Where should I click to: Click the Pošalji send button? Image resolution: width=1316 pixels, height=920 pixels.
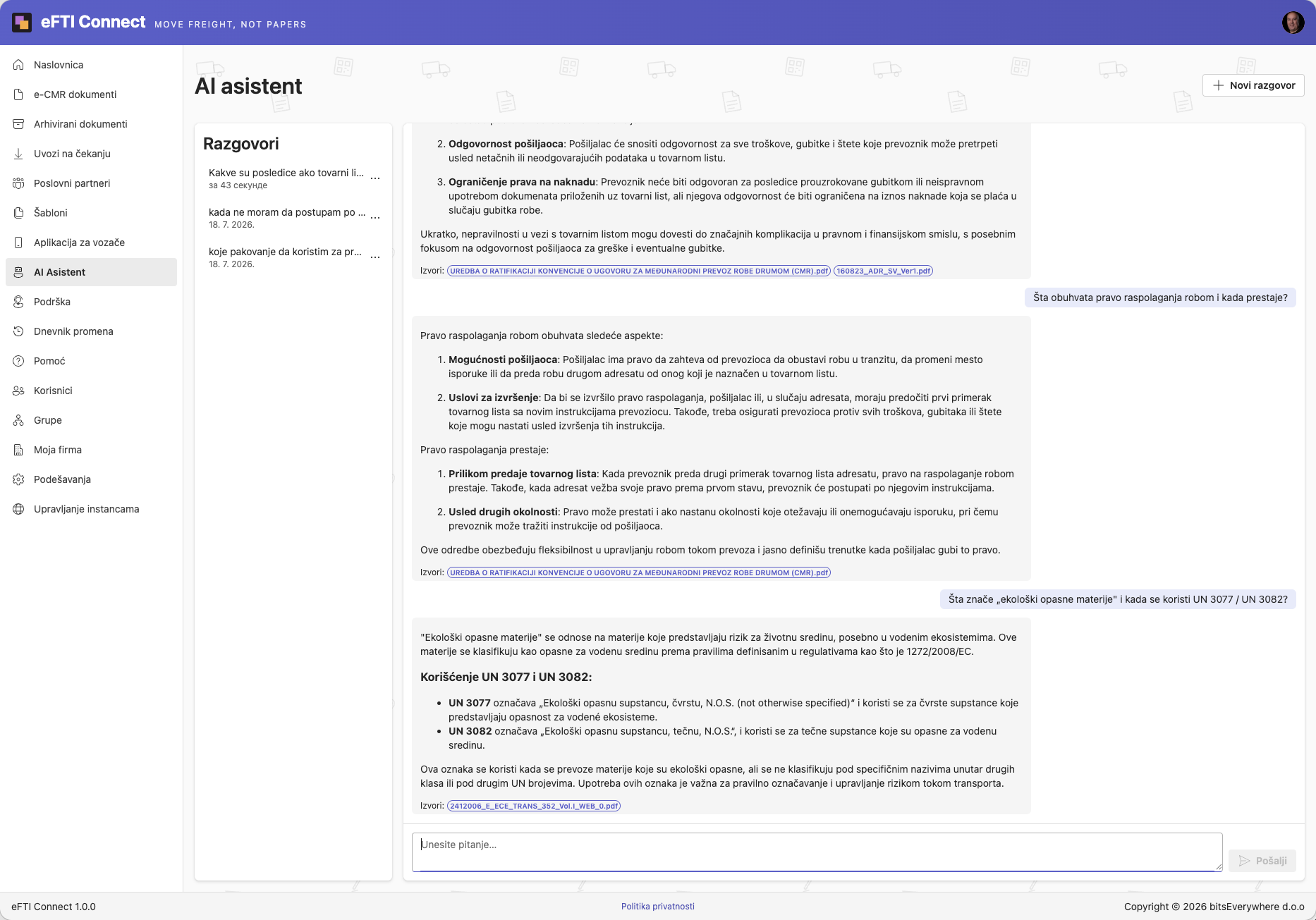(1262, 861)
